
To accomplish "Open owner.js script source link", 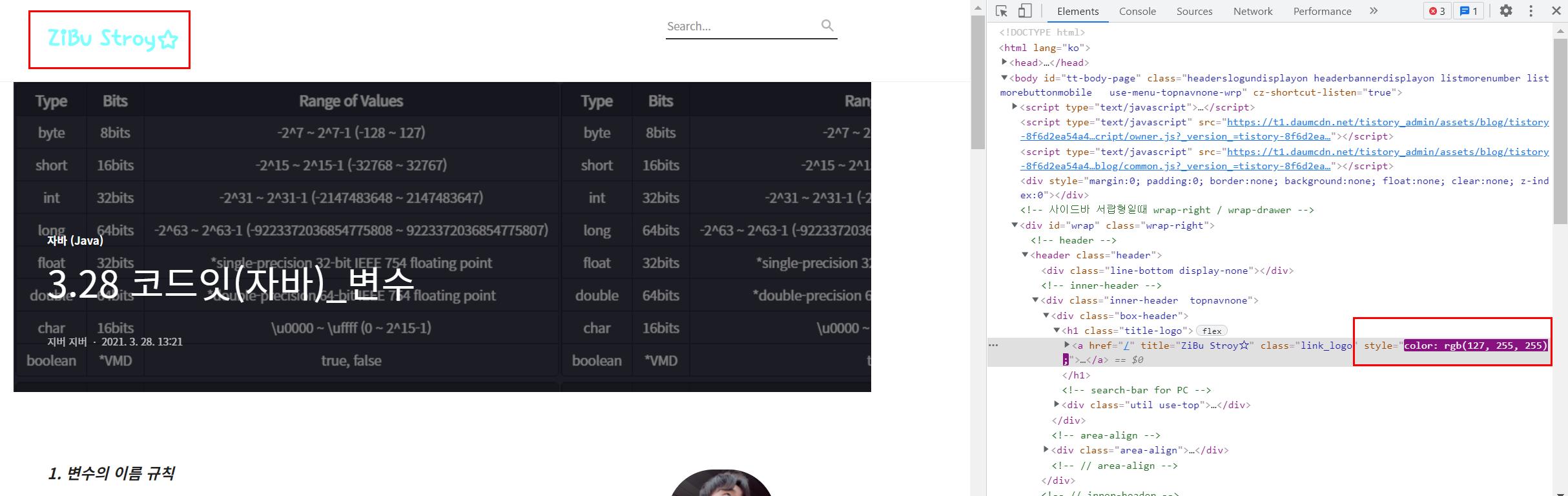I will [x=1284, y=129].
